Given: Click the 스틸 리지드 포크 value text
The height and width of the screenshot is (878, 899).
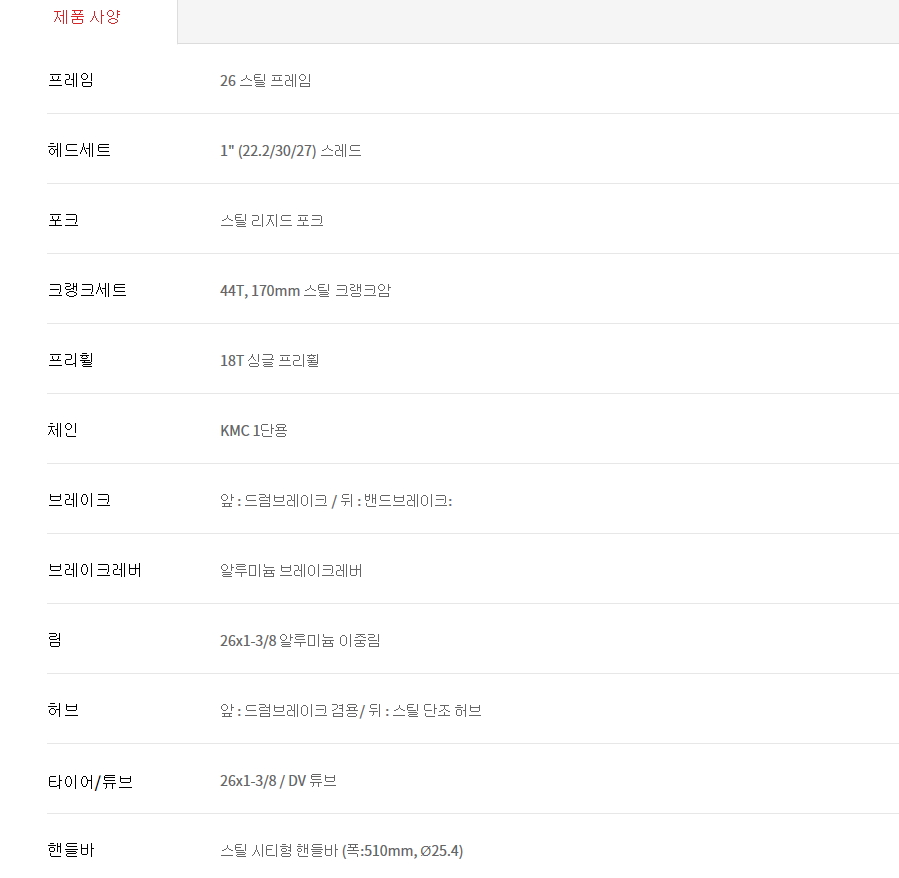Looking at the screenshot, I should pyautogui.click(x=271, y=221).
